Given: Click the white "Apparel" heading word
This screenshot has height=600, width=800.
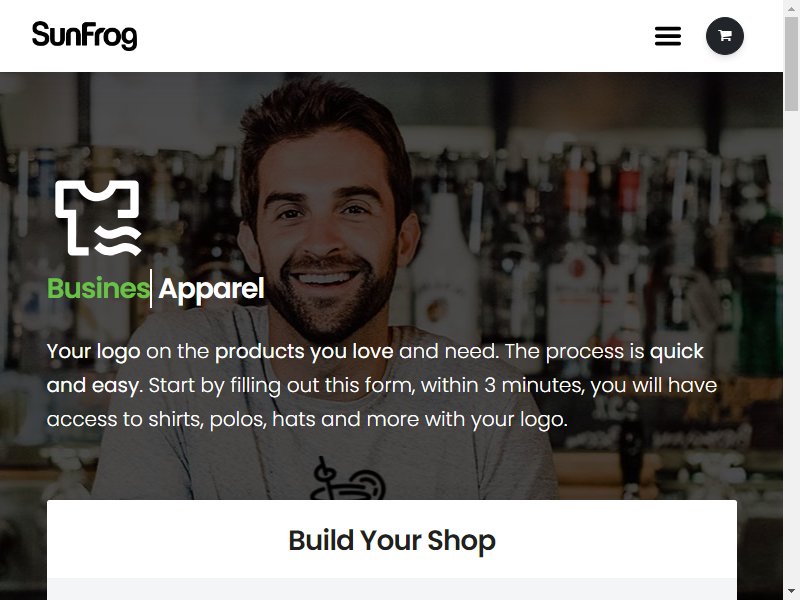Looking at the screenshot, I should click(211, 290).
